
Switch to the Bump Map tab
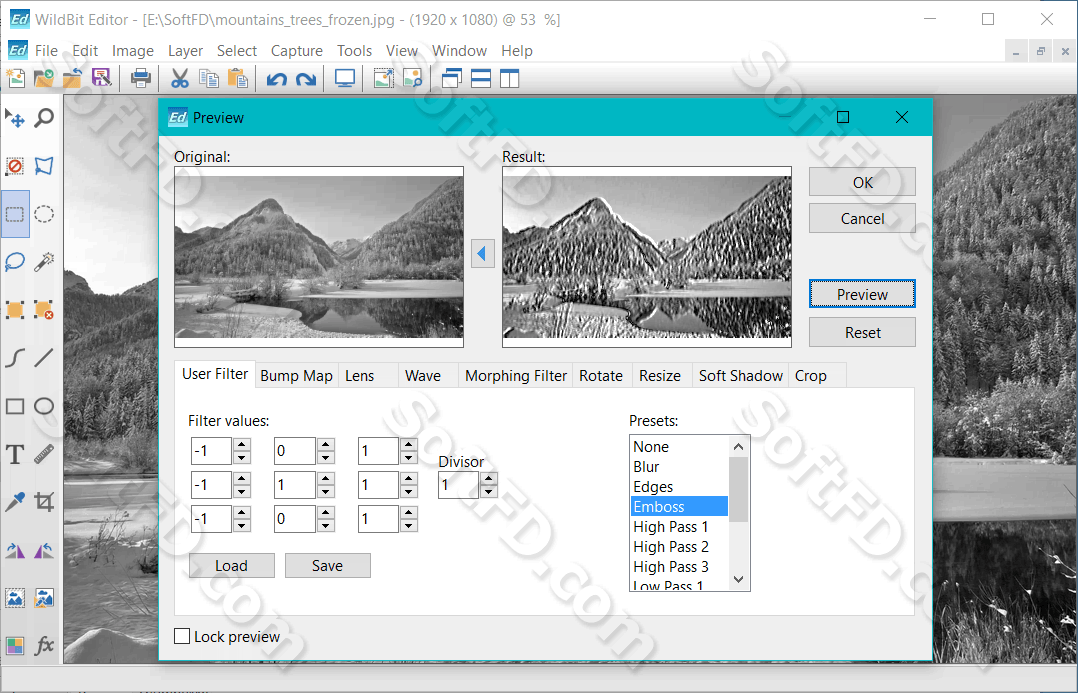(x=296, y=375)
